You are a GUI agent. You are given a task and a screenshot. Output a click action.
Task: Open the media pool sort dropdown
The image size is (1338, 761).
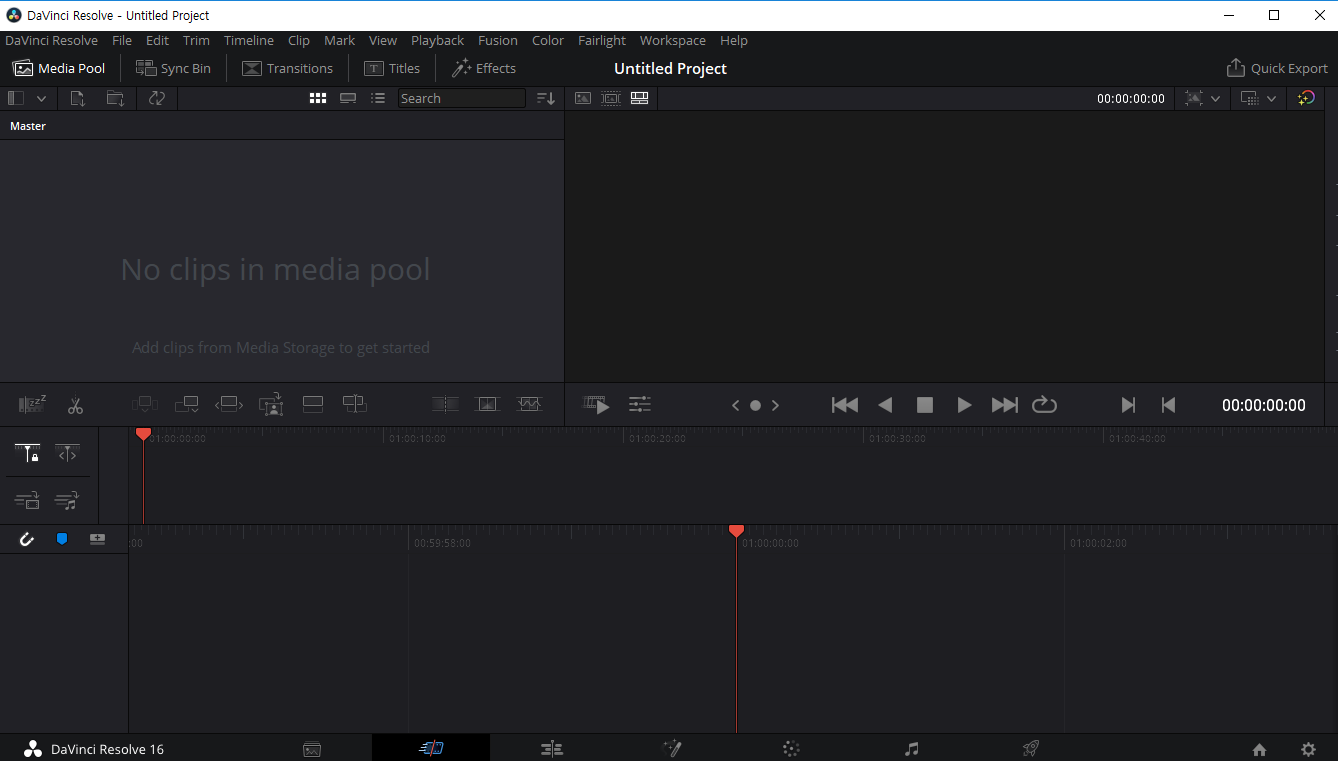point(546,98)
